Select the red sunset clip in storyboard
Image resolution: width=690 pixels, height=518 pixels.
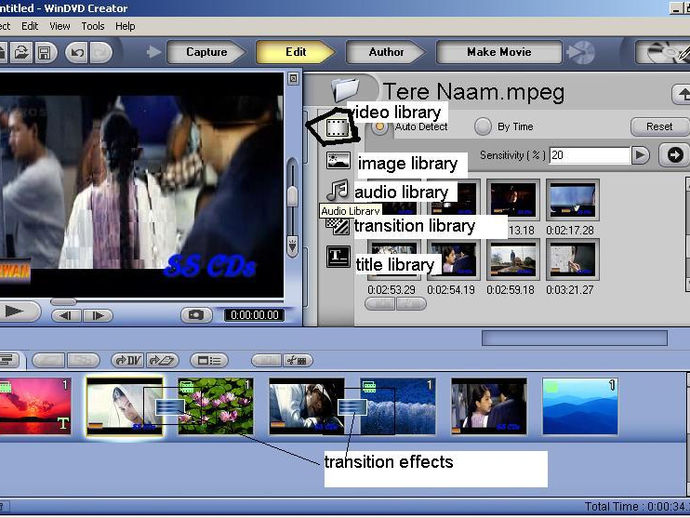point(35,406)
